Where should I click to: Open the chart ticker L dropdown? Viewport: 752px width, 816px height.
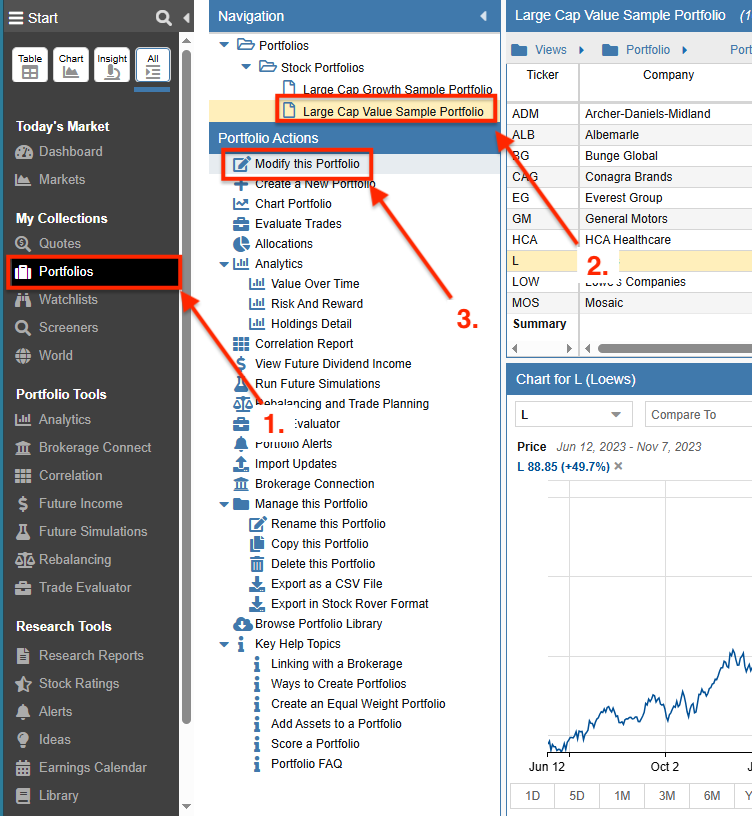point(573,414)
